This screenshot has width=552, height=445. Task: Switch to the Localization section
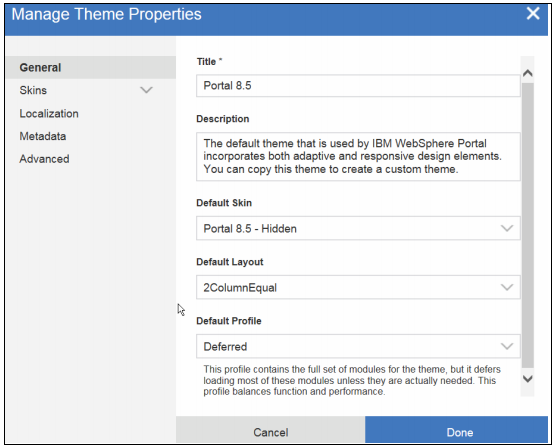[49, 113]
